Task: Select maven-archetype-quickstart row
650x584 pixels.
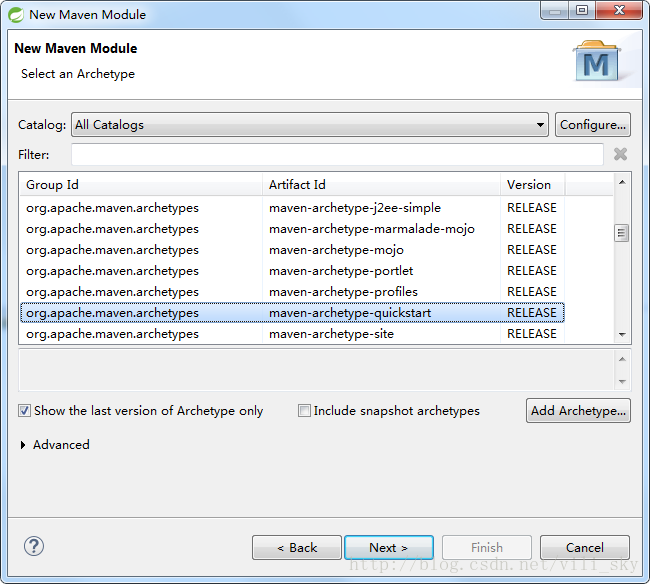Action: tap(292, 313)
